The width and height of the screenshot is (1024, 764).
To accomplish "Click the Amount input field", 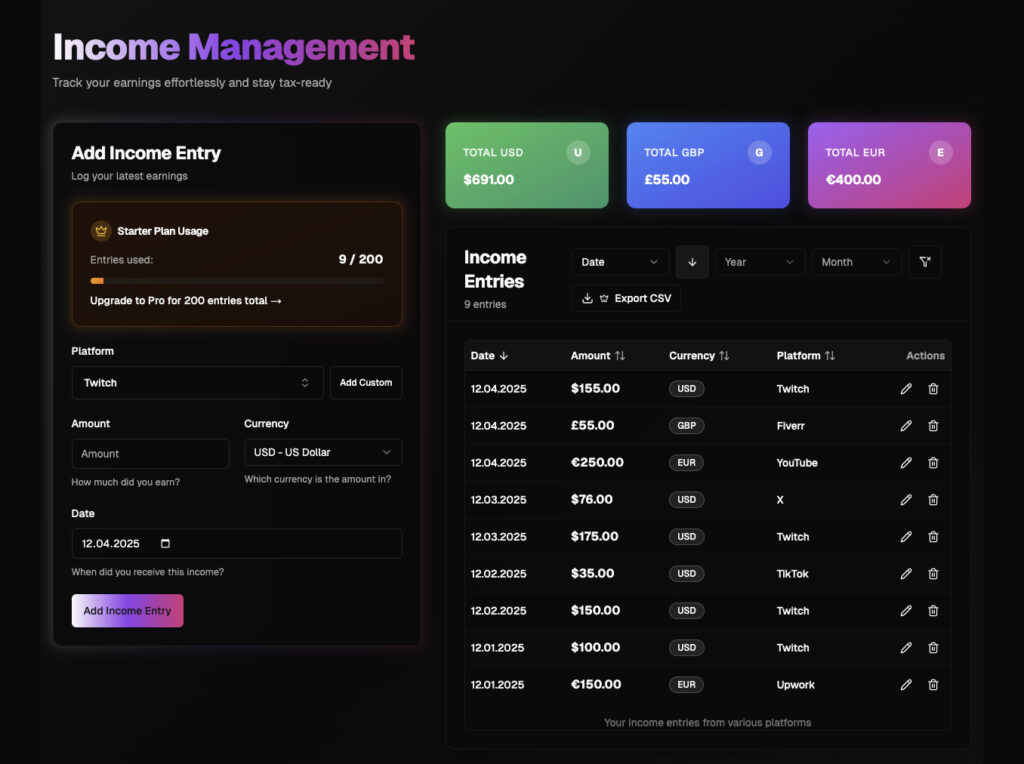I will click(150, 454).
